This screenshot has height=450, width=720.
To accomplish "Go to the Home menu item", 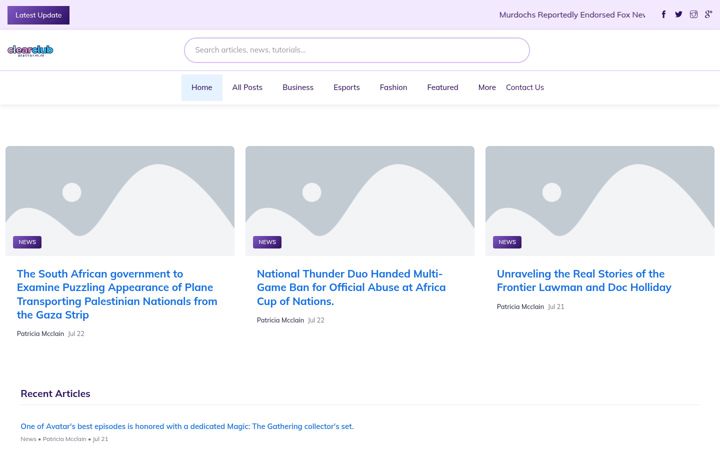I will [x=202, y=87].
